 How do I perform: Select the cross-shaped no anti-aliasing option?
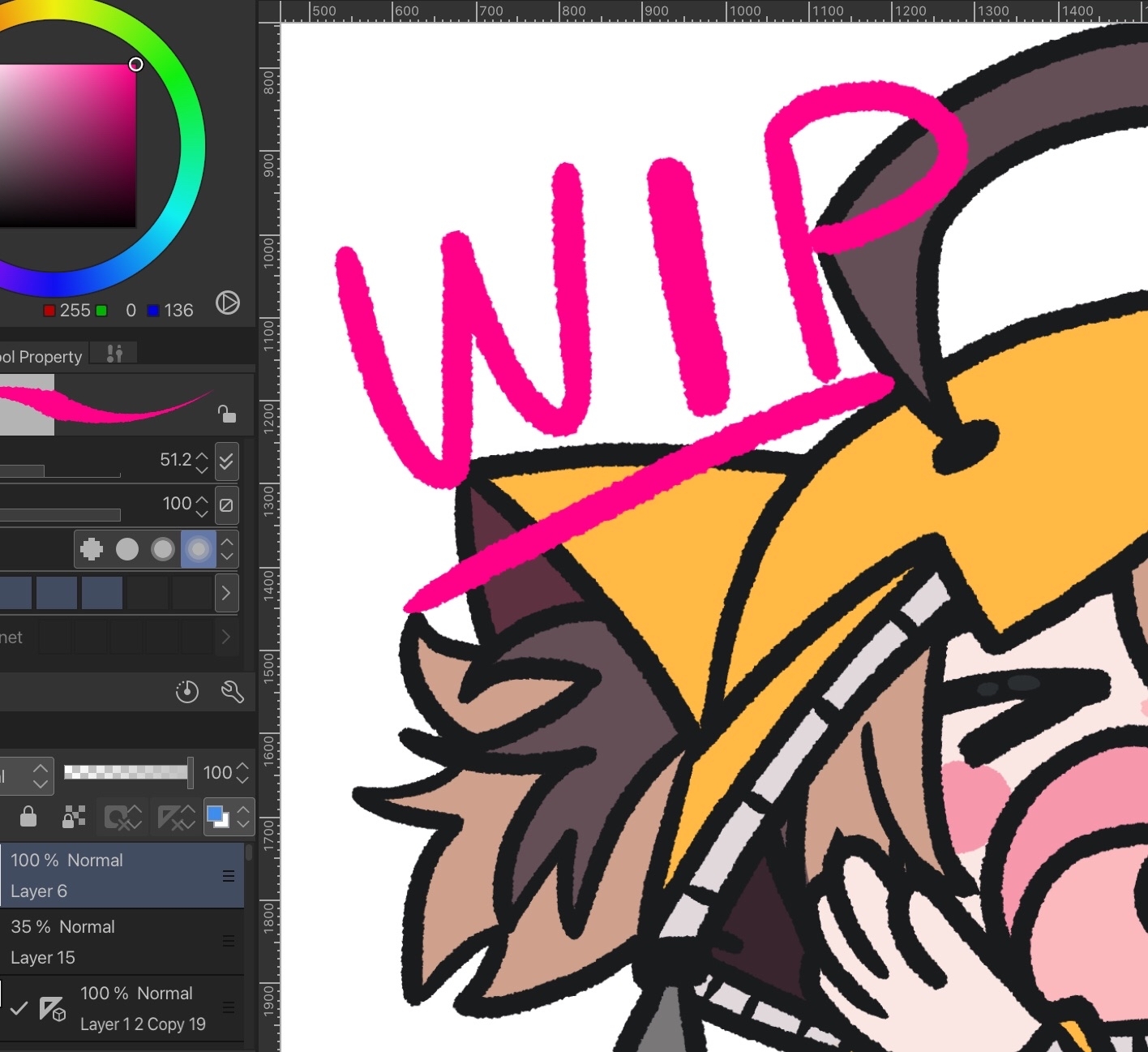[x=92, y=549]
